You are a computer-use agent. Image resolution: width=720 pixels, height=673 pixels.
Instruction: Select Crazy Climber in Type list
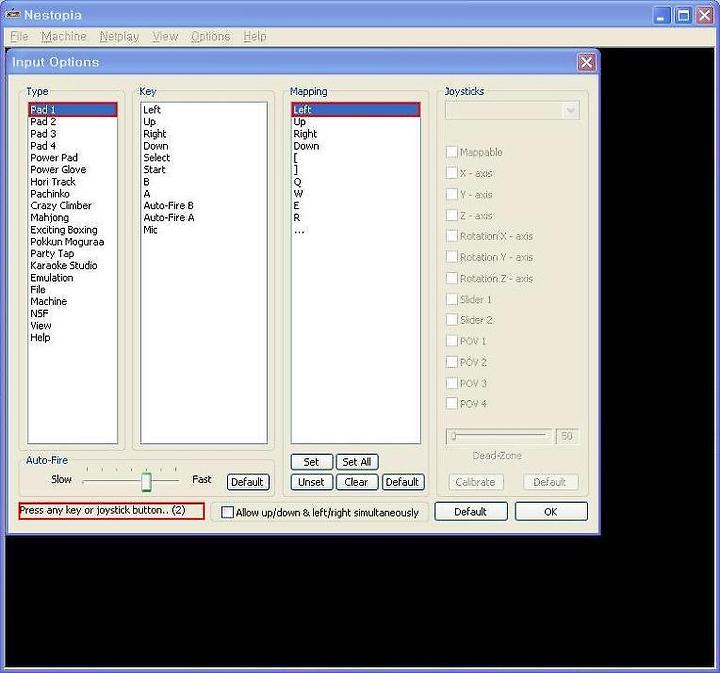(x=72, y=206)
